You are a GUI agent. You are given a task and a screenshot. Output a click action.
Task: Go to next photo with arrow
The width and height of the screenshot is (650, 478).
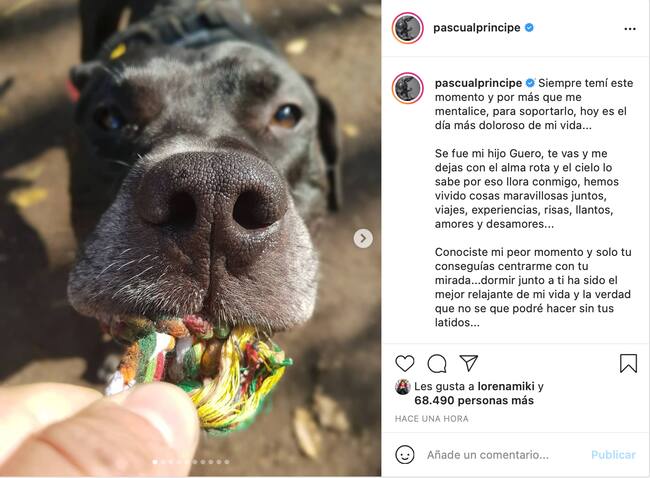tap(363, 238)
